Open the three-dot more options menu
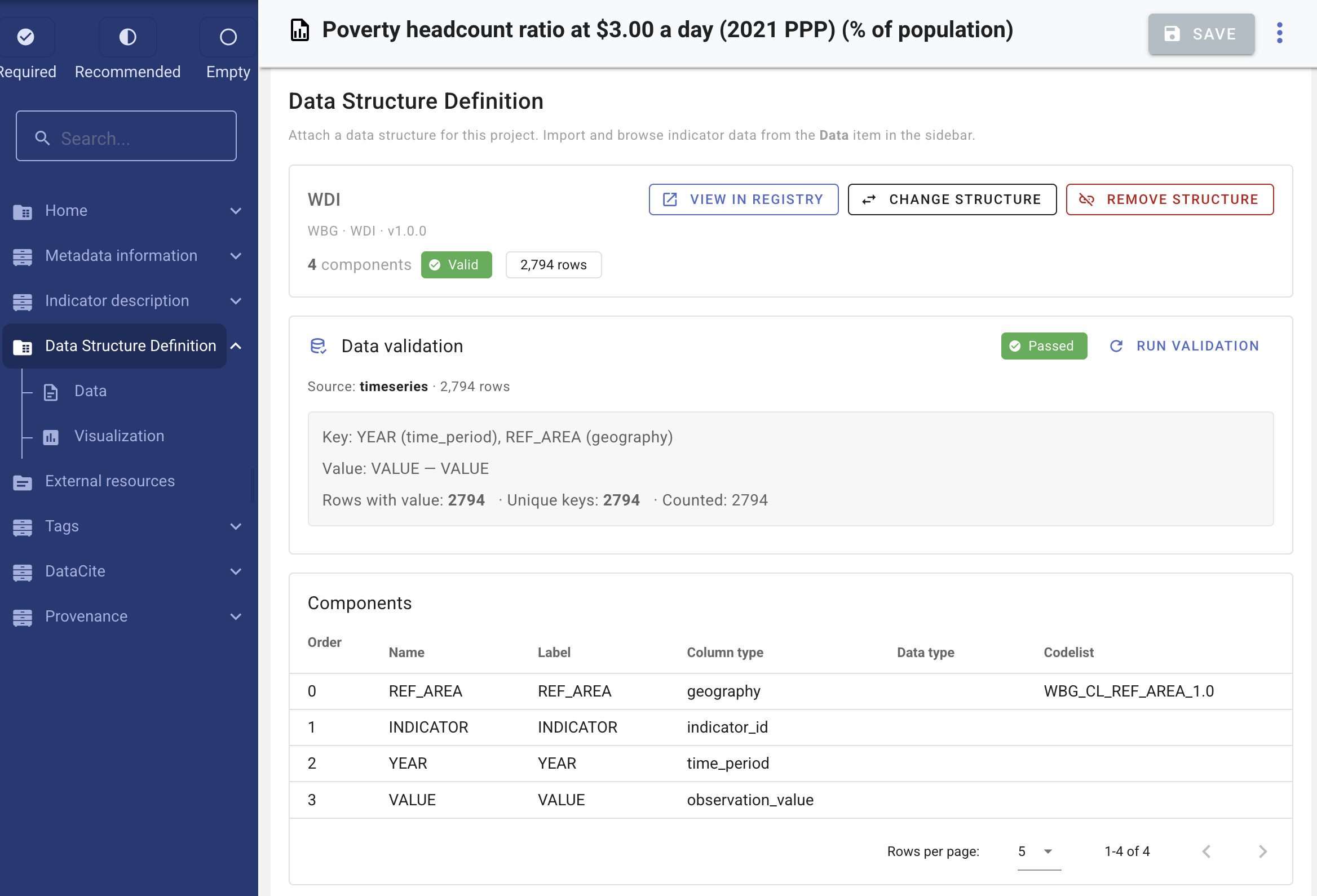 [1280, 33]
